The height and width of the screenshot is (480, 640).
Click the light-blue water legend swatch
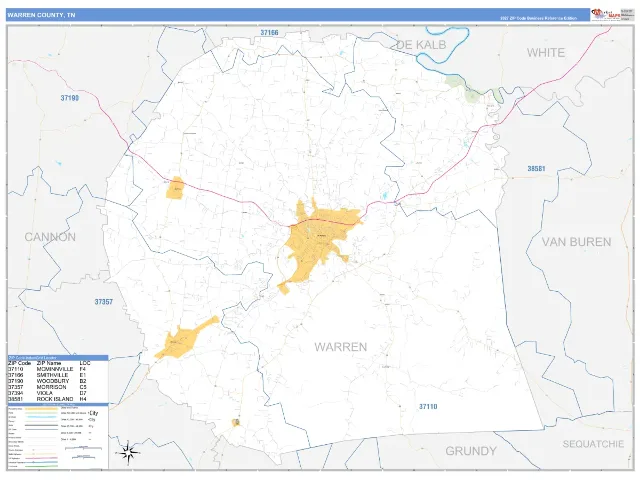click(41, 417)
